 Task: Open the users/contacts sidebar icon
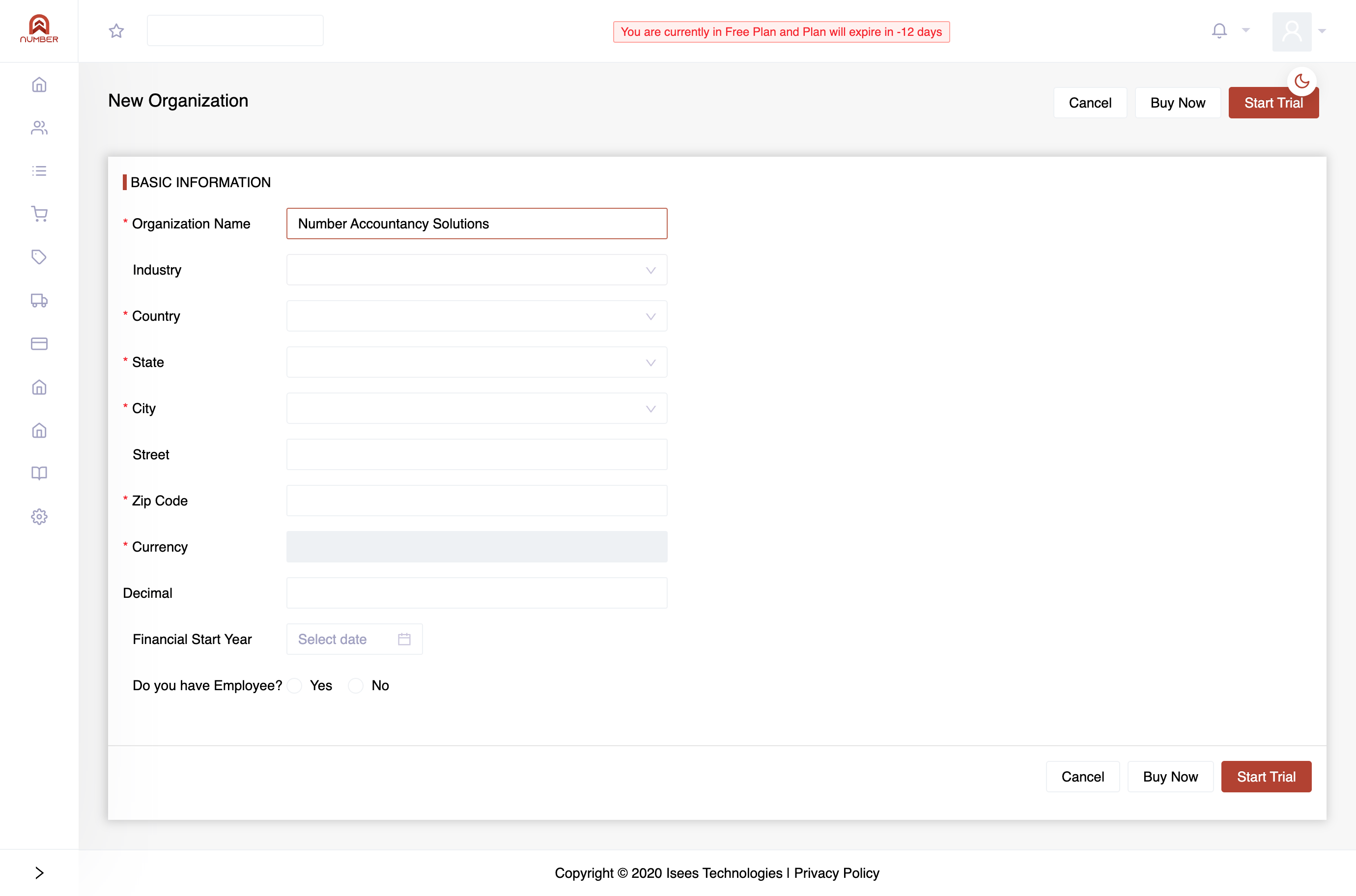click(39, 127)
